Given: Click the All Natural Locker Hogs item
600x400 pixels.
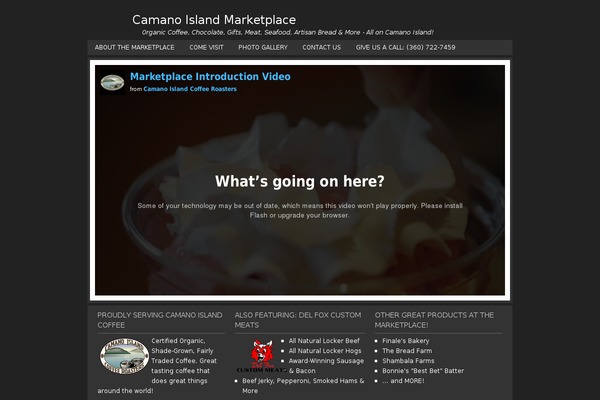Looking at the screenshot, I should [325, 351].
